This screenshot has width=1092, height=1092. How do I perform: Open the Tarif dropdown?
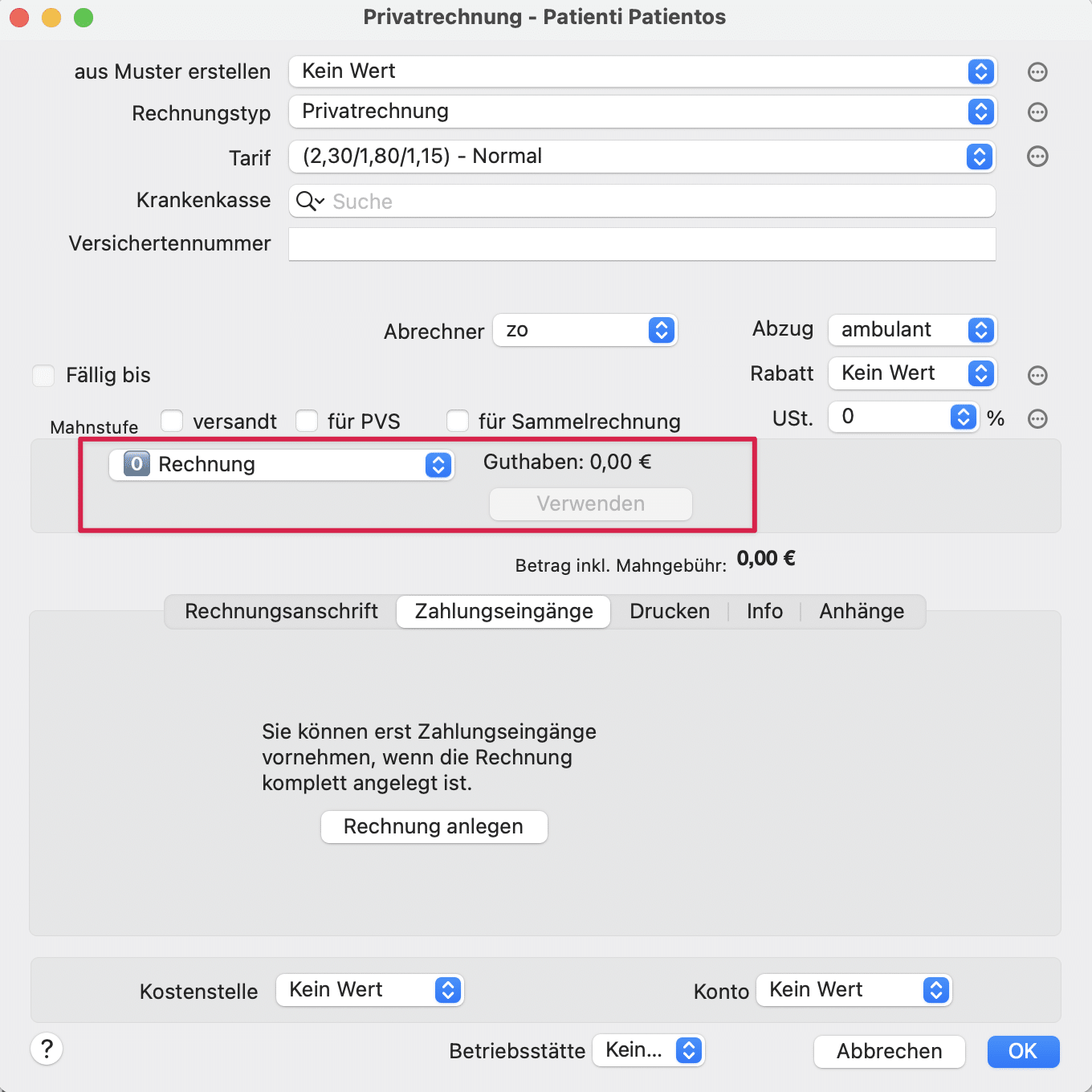tap(642, 157)
